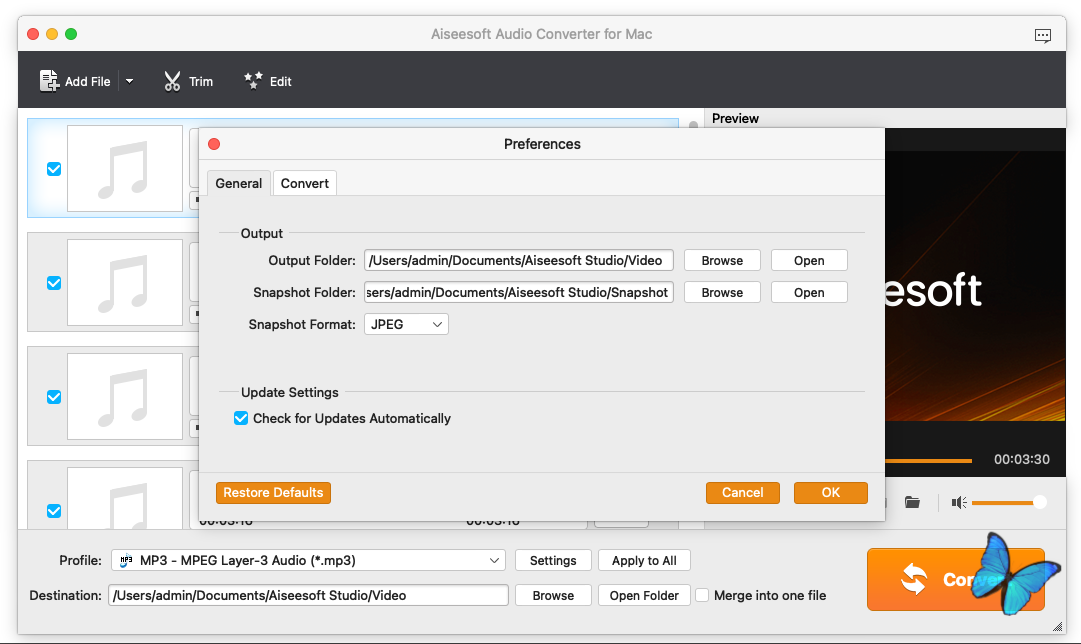Switch to the General tab

(239, 183)
